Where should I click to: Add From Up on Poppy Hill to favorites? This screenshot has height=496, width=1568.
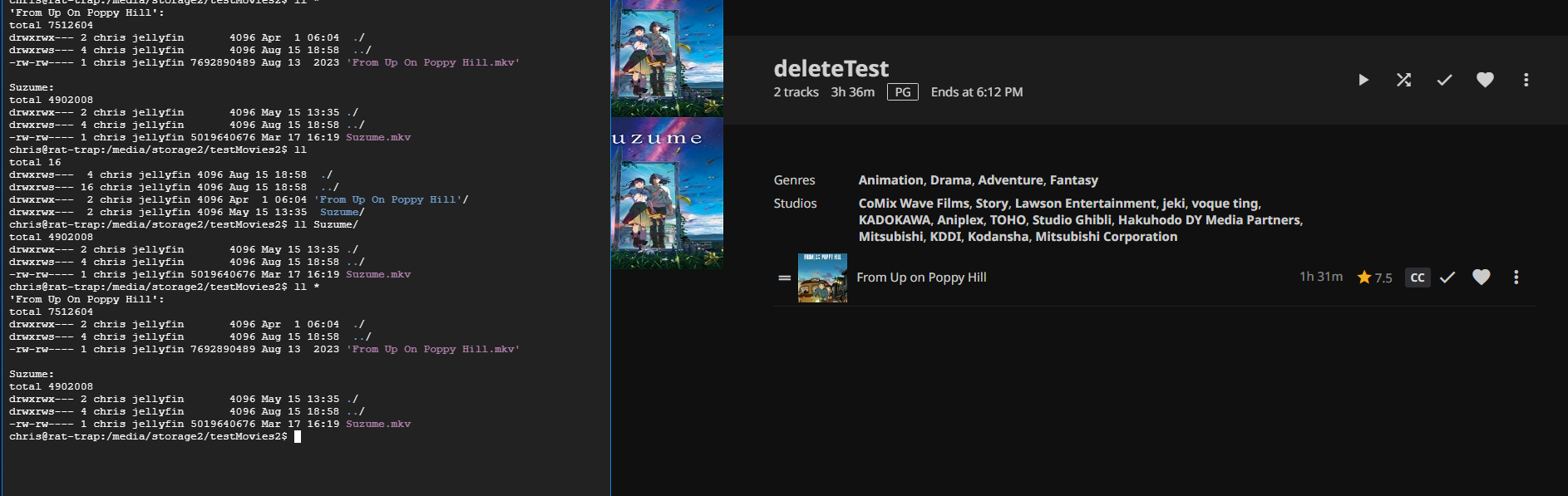pos(1481,277)
